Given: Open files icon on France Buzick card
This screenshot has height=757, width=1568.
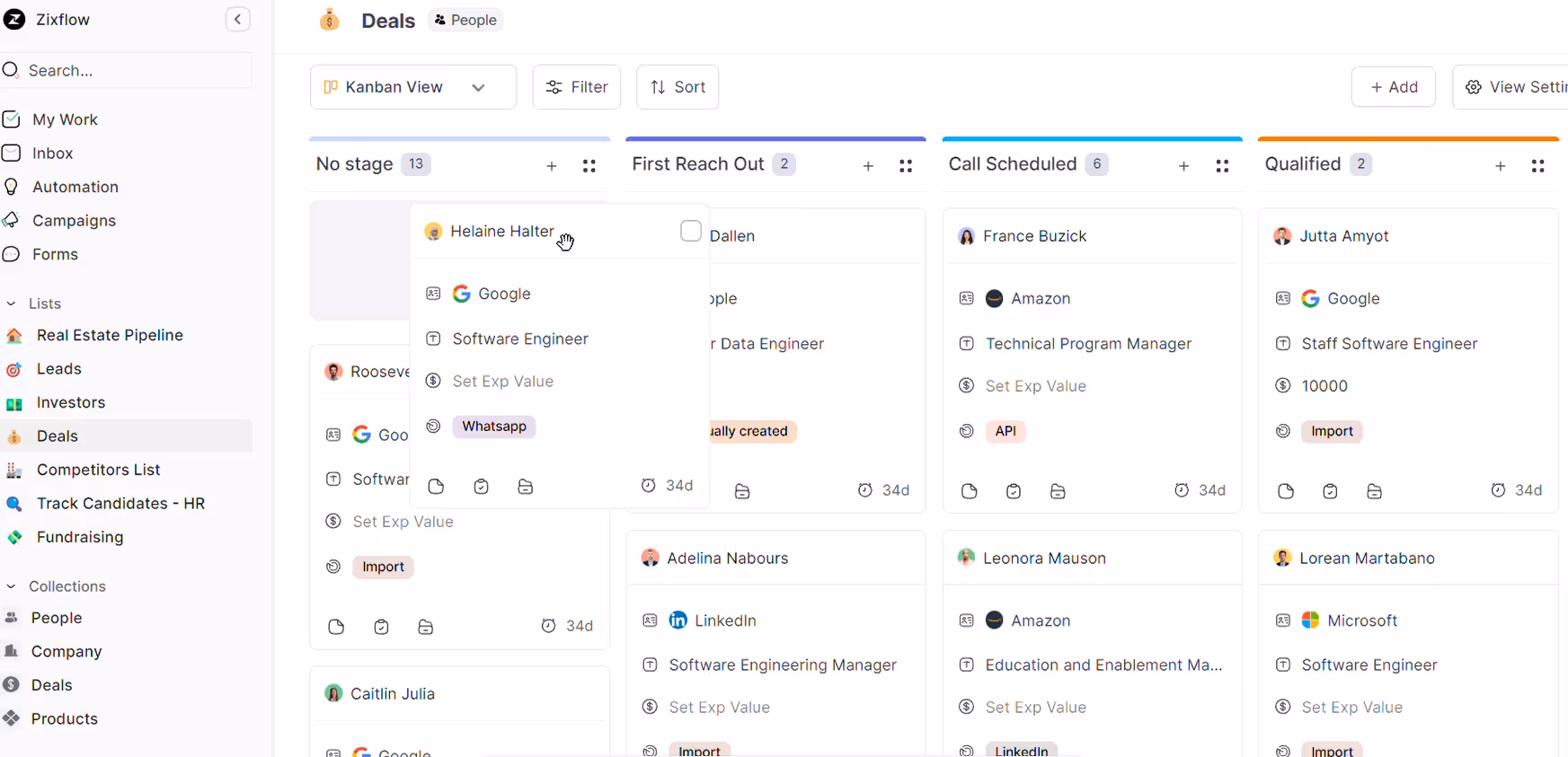Looking at the screenshot, I should point(1058,491).
